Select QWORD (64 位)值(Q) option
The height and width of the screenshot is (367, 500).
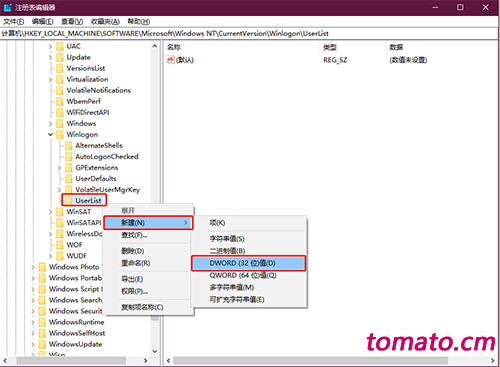coord(249,275)
